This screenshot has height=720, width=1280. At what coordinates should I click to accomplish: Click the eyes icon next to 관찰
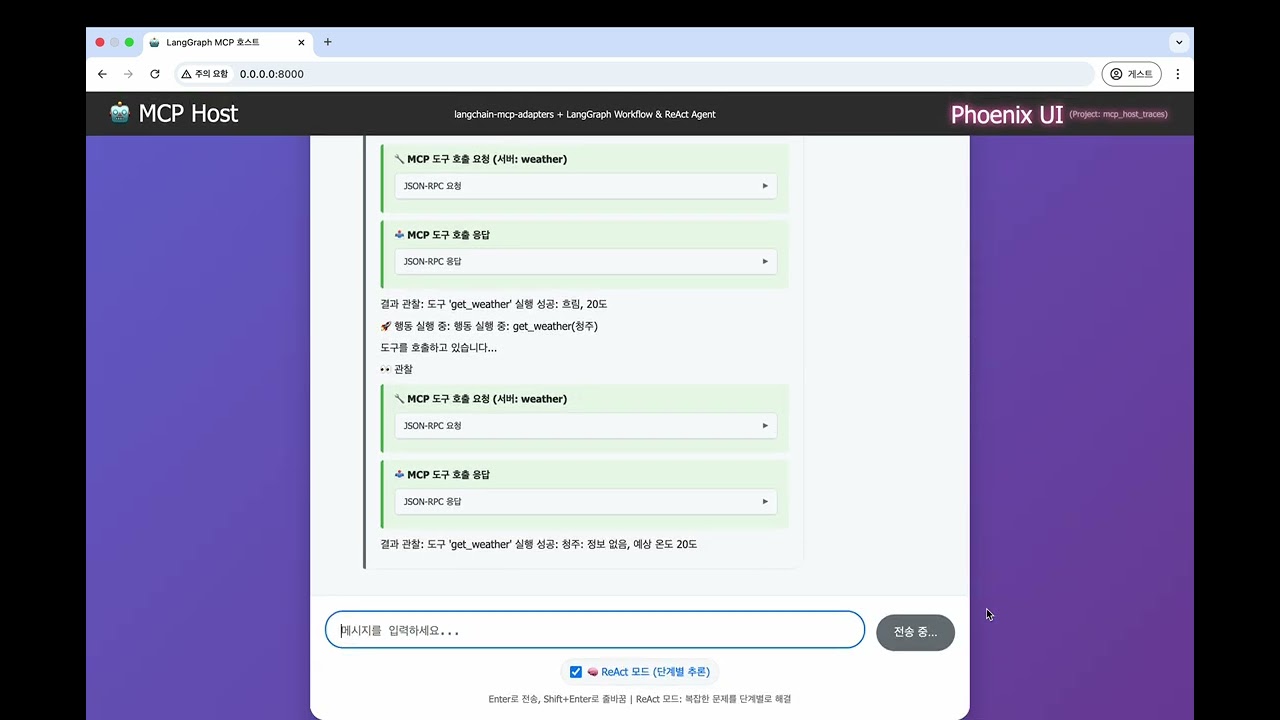(386, 370)
